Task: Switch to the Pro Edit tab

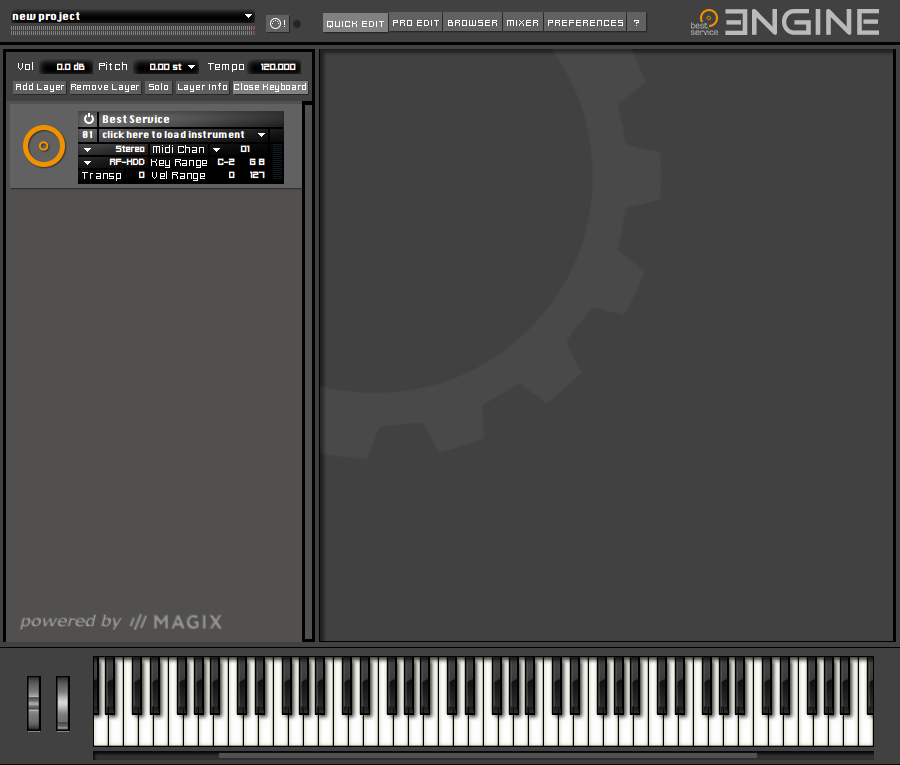Action: click(x=415, y=23)
